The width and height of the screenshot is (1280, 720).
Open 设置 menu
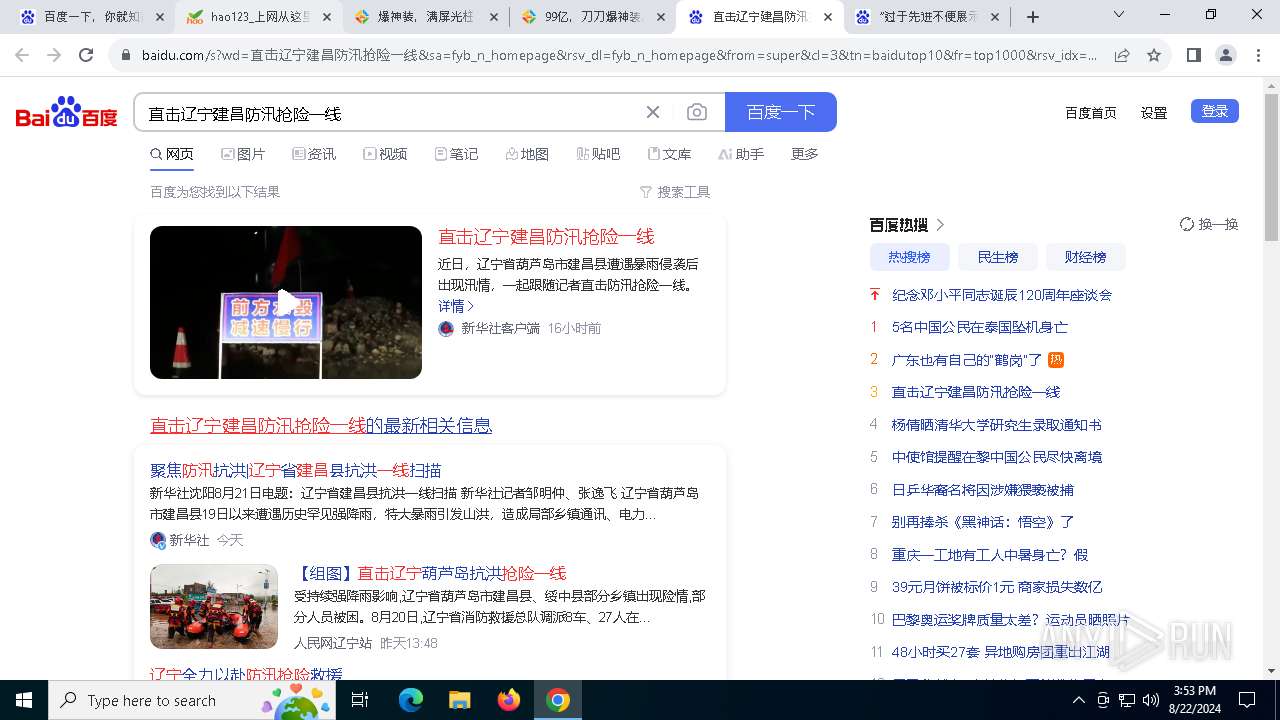(1154, 113)
